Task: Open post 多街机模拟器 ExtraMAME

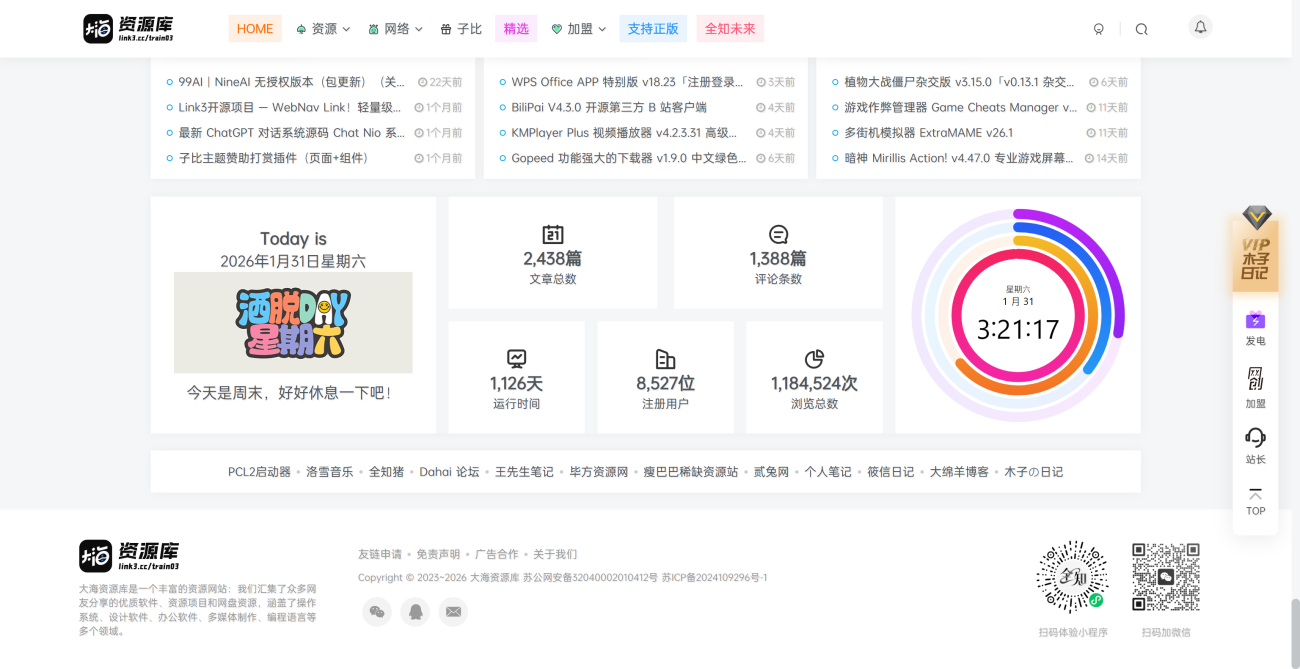Action: coord(929,132)
